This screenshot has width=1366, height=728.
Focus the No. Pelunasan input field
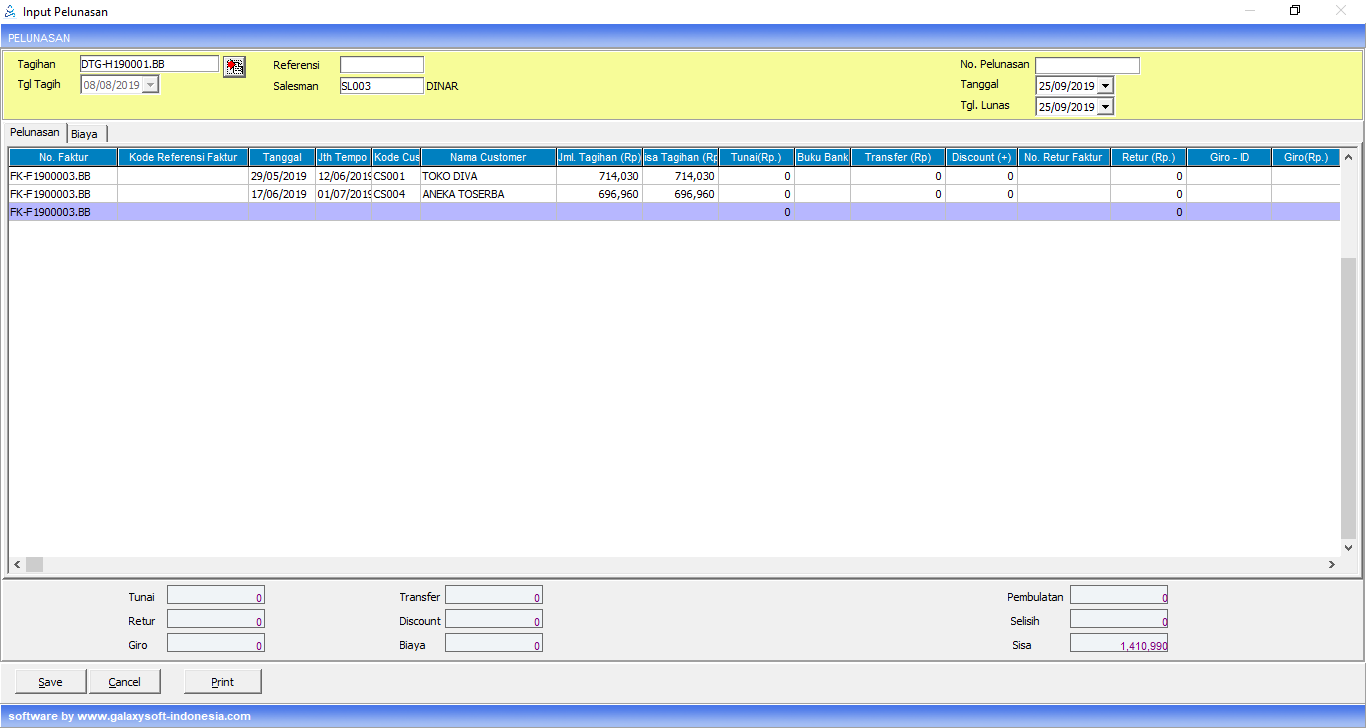coord(1087,66)
